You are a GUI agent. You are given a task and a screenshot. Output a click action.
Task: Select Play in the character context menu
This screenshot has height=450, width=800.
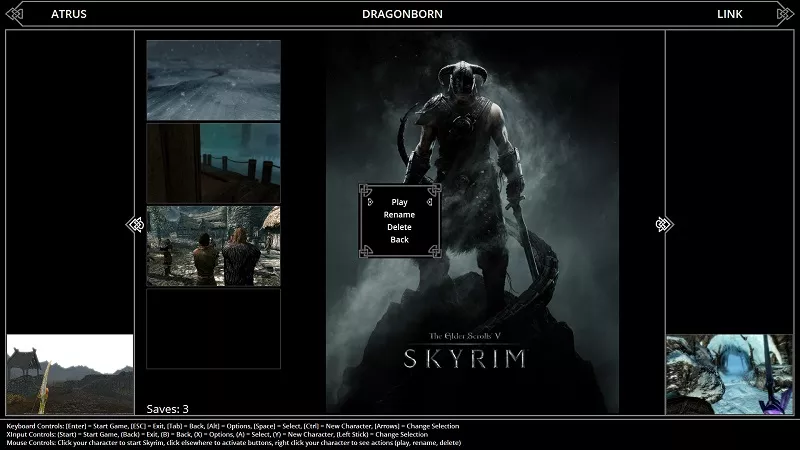click(399, 202)
